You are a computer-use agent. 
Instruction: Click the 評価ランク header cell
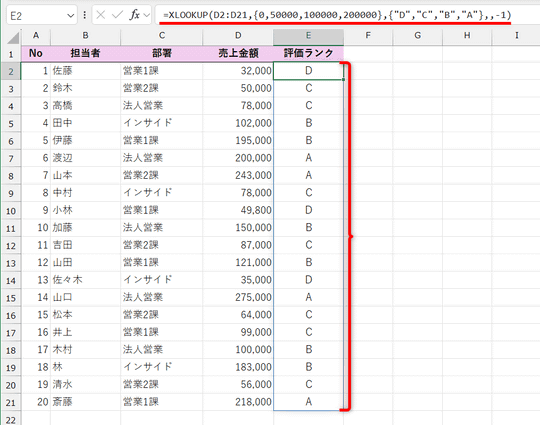point(308,53)
